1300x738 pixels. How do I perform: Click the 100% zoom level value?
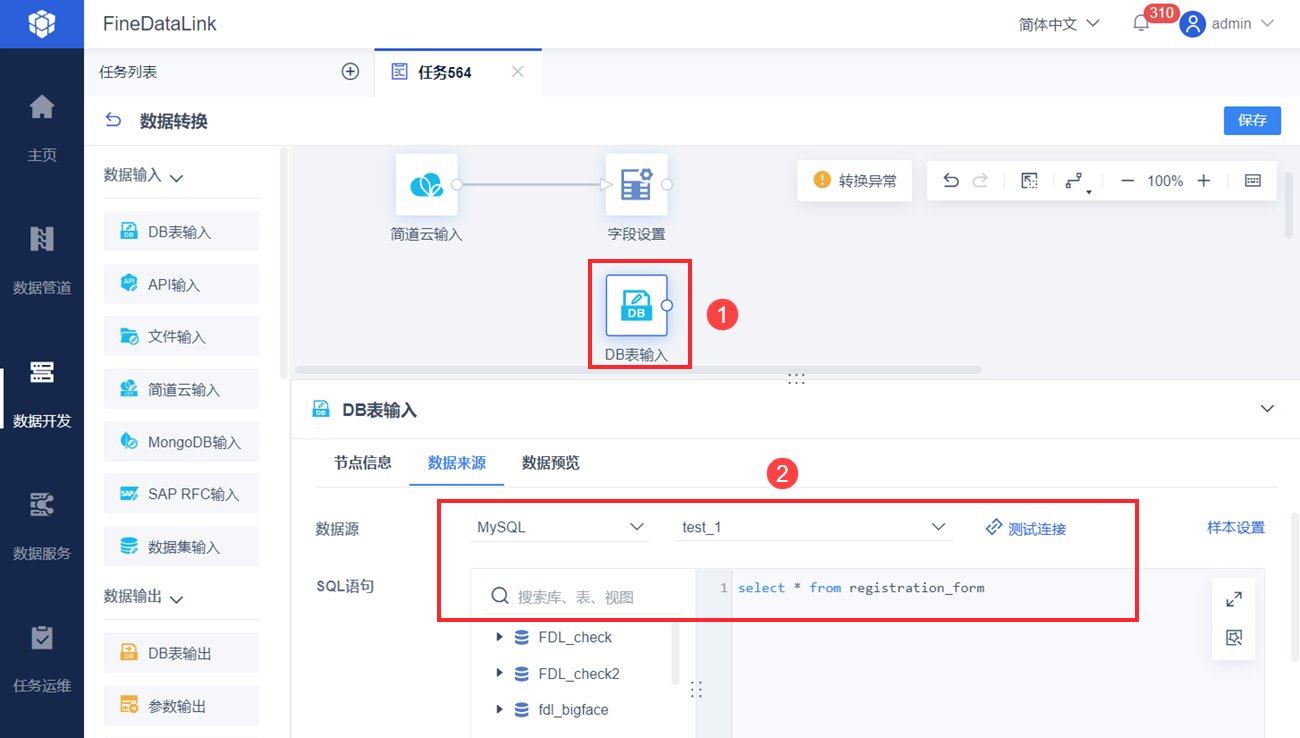tap(1165, 181)
